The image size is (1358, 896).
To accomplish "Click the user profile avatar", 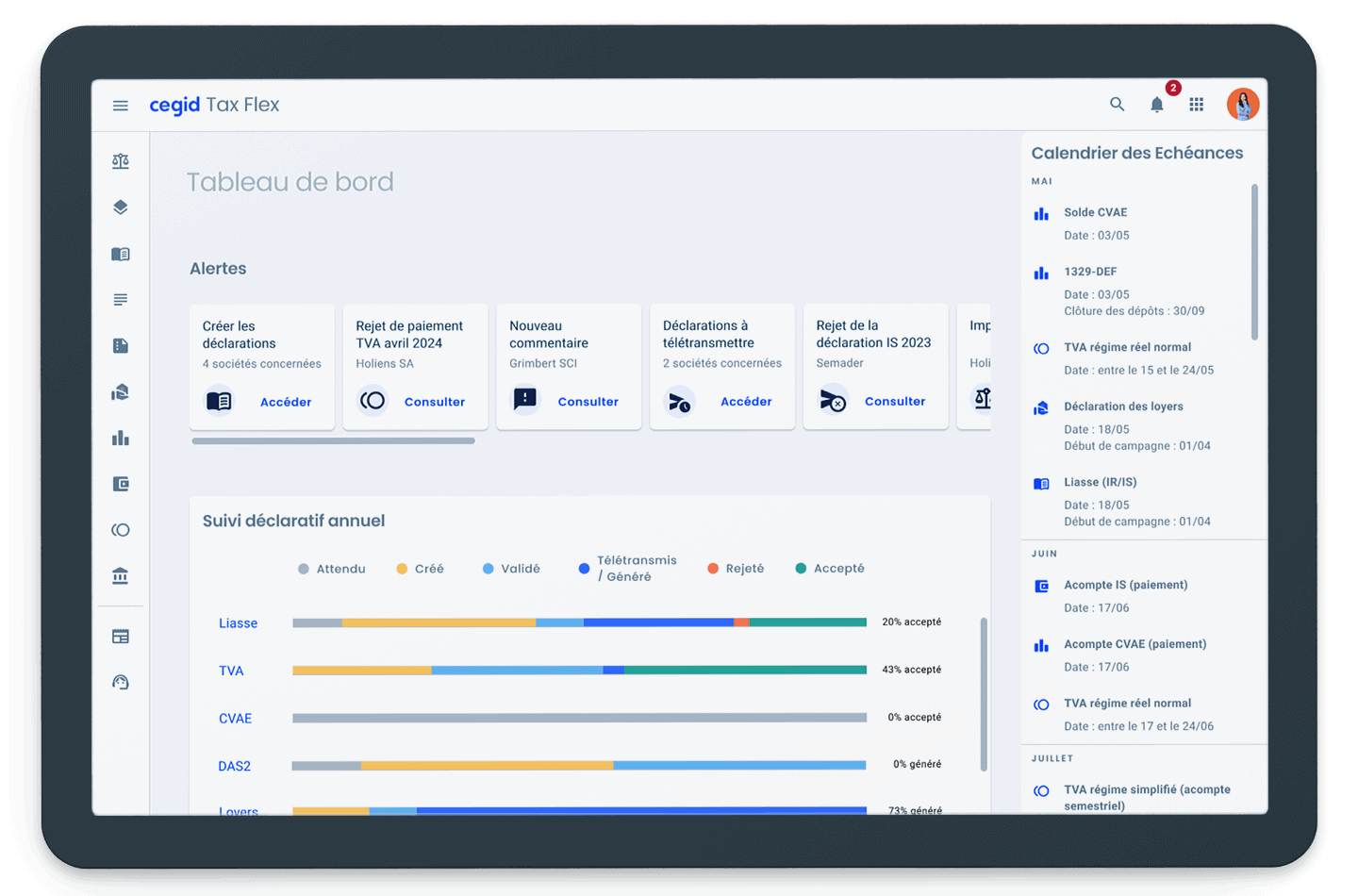I will point(1242,105).
